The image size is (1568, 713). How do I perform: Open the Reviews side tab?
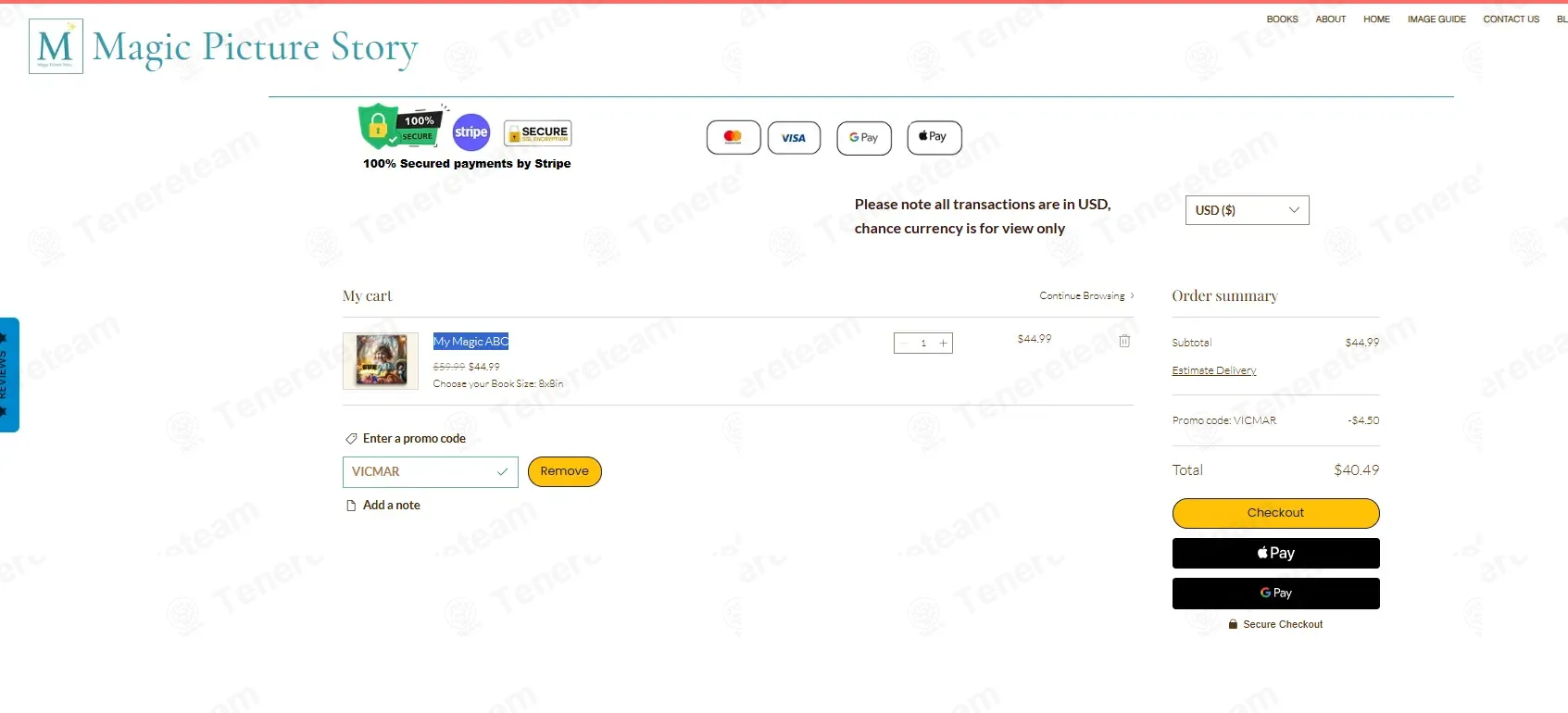coord(8,375)
